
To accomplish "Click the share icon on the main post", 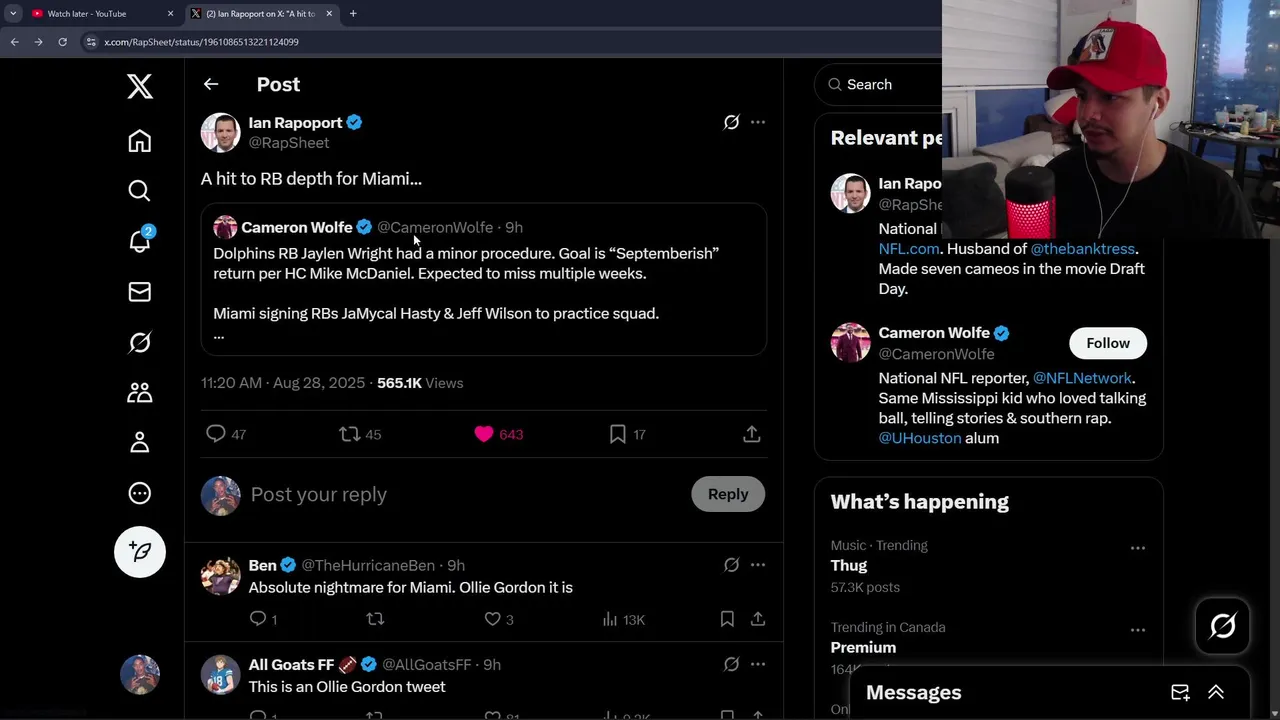I will click(752, 434).
